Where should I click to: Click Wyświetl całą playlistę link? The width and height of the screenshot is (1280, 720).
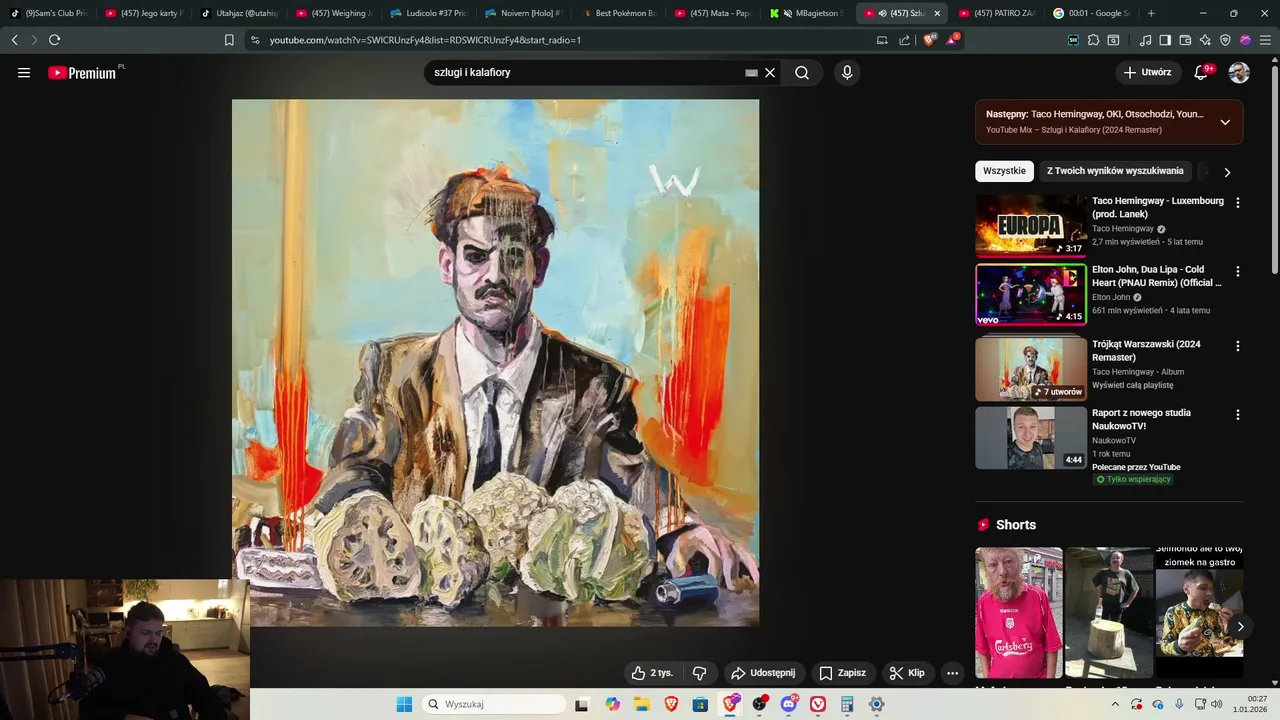point(1133,385)
